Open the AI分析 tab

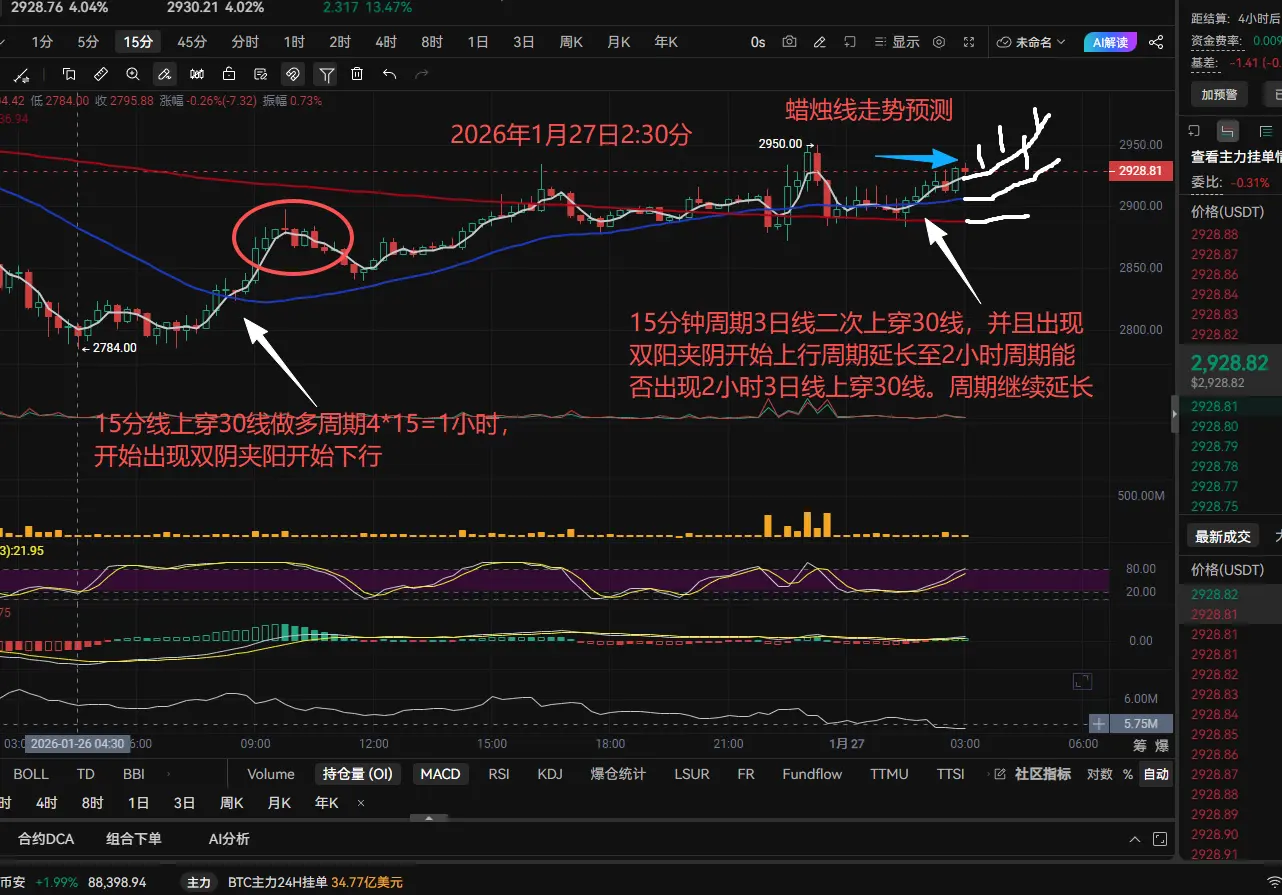[x=229, y=839]
